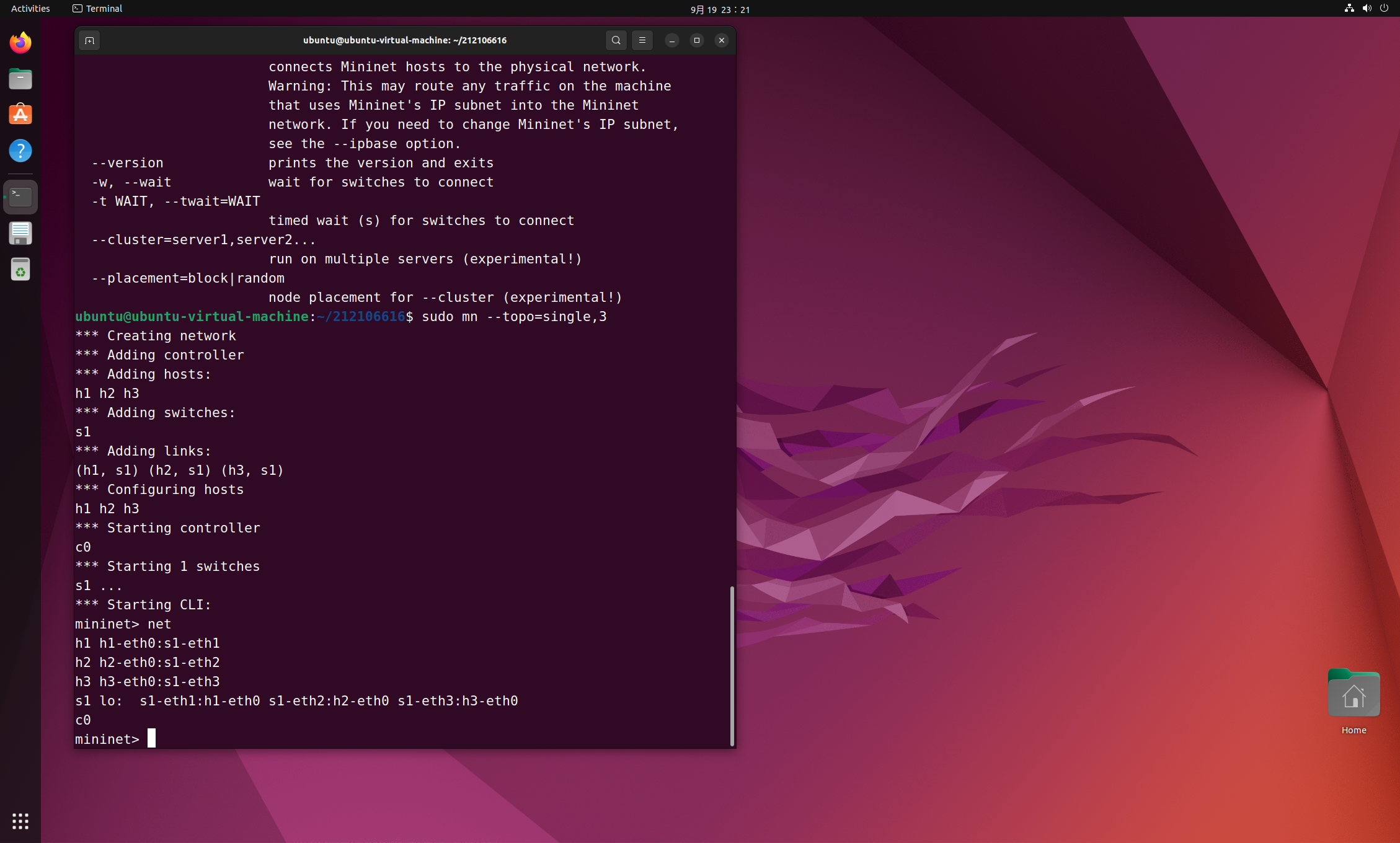Click the network status icon
Screen dimensions: 1400x843
click(1349, 9)
